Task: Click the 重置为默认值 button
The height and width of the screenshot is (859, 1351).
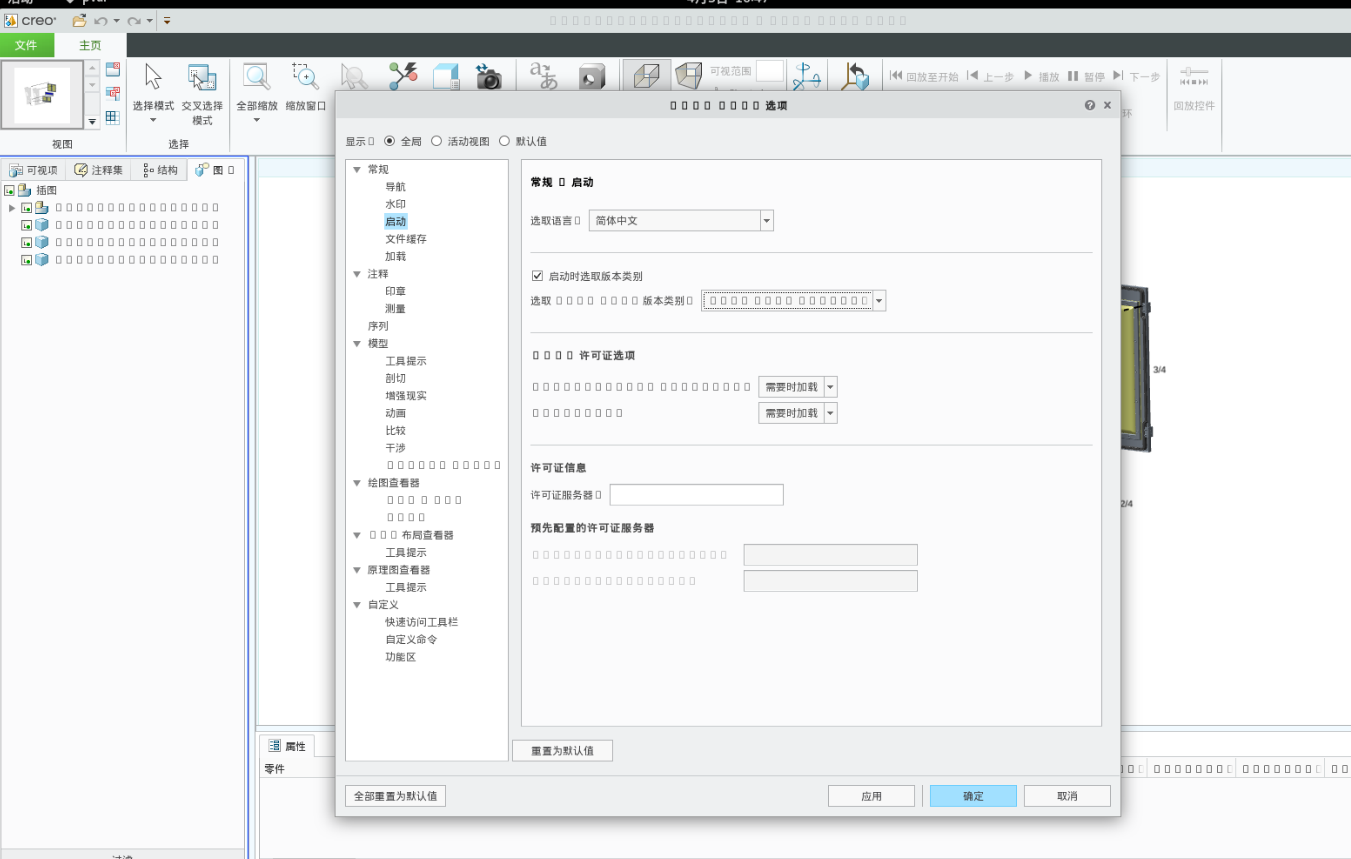Action: [x=562, y=750]
